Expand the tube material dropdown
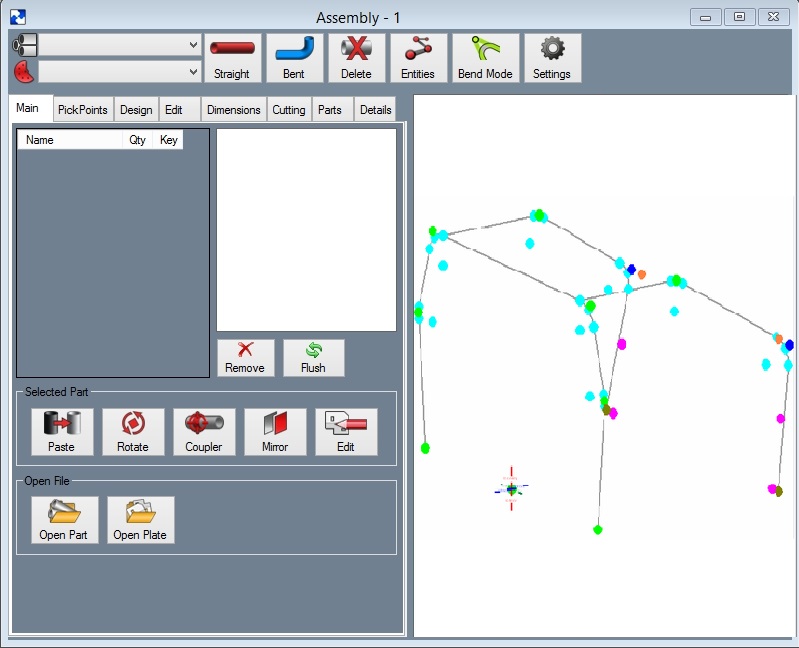Viewport: 799px width, 648px height. pyautogui.click(x=120, y=45)
